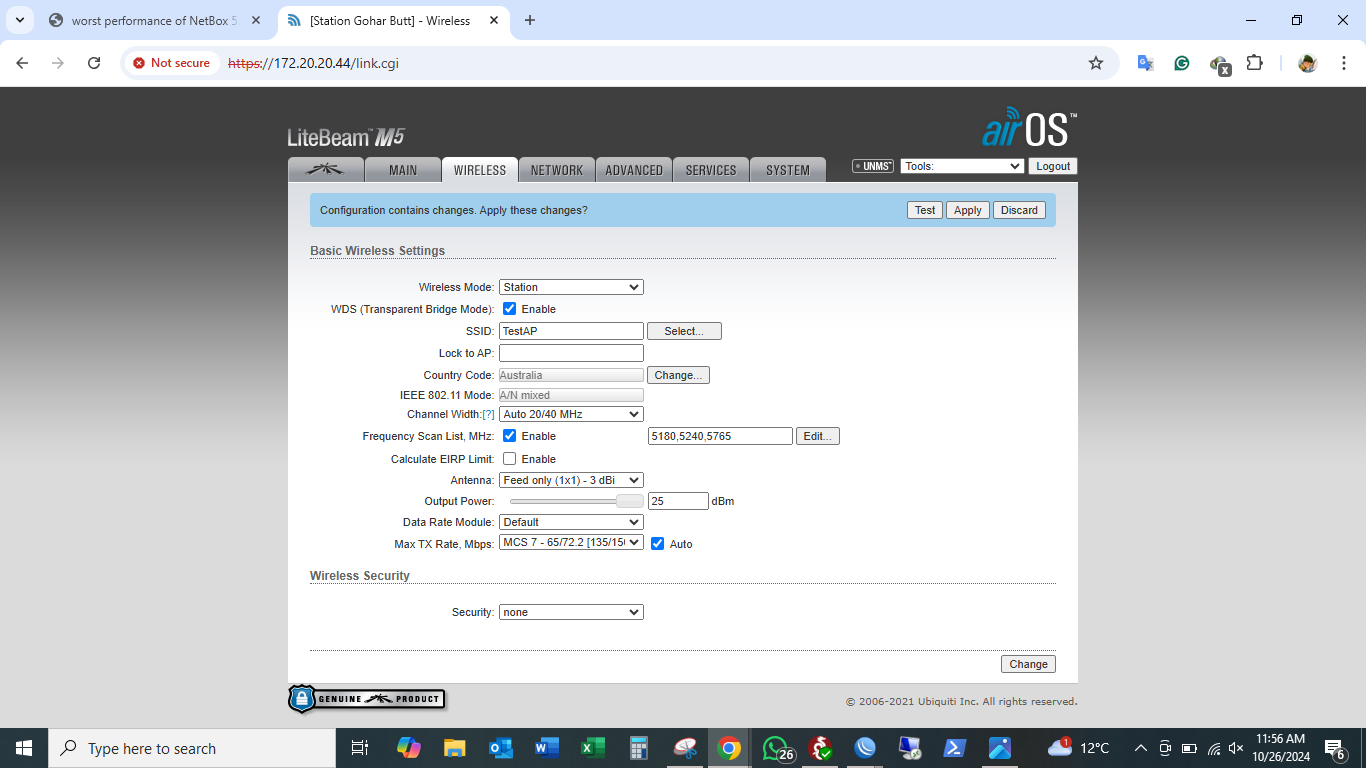Click the taskbar search box
This screenshot has width=1366, height=768.
tap(192, 748)
